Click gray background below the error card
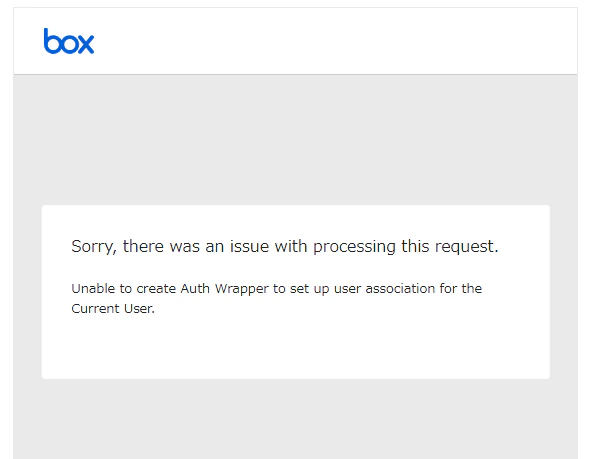The height and width of the screenshot is (459, 601). 295,420
